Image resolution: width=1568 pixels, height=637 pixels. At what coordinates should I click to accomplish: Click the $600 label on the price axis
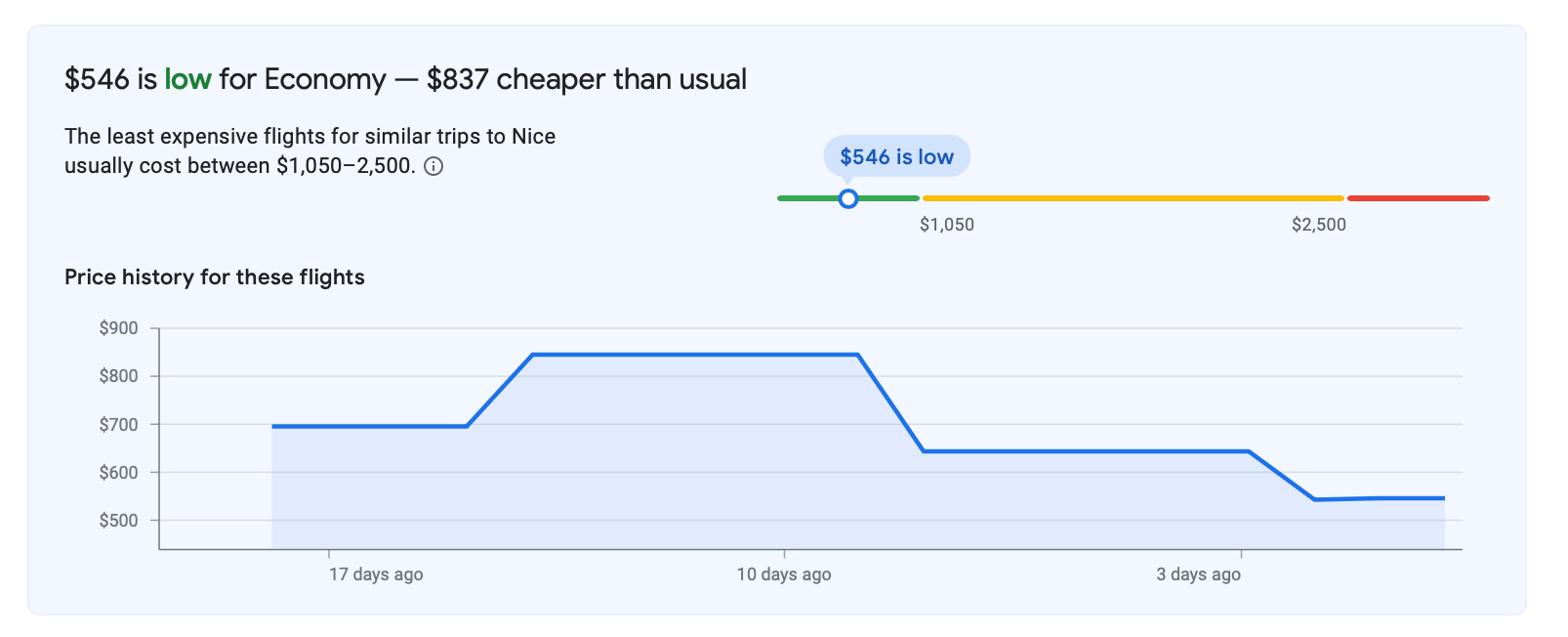pos(118,473)
